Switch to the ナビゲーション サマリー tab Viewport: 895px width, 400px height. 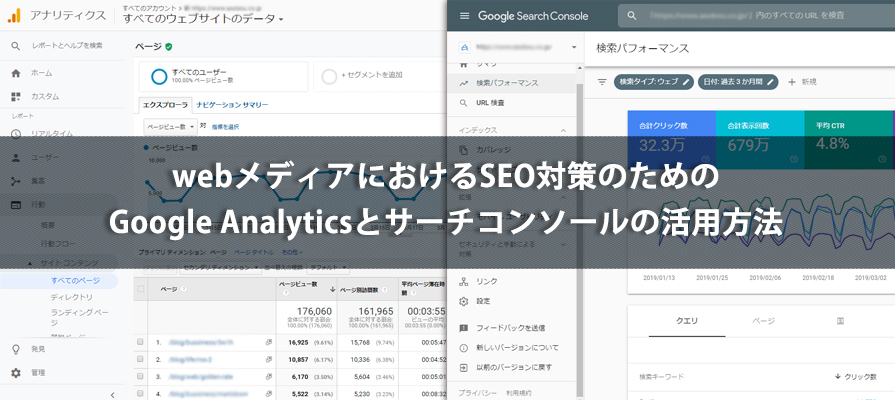click(x=232, y=105)
